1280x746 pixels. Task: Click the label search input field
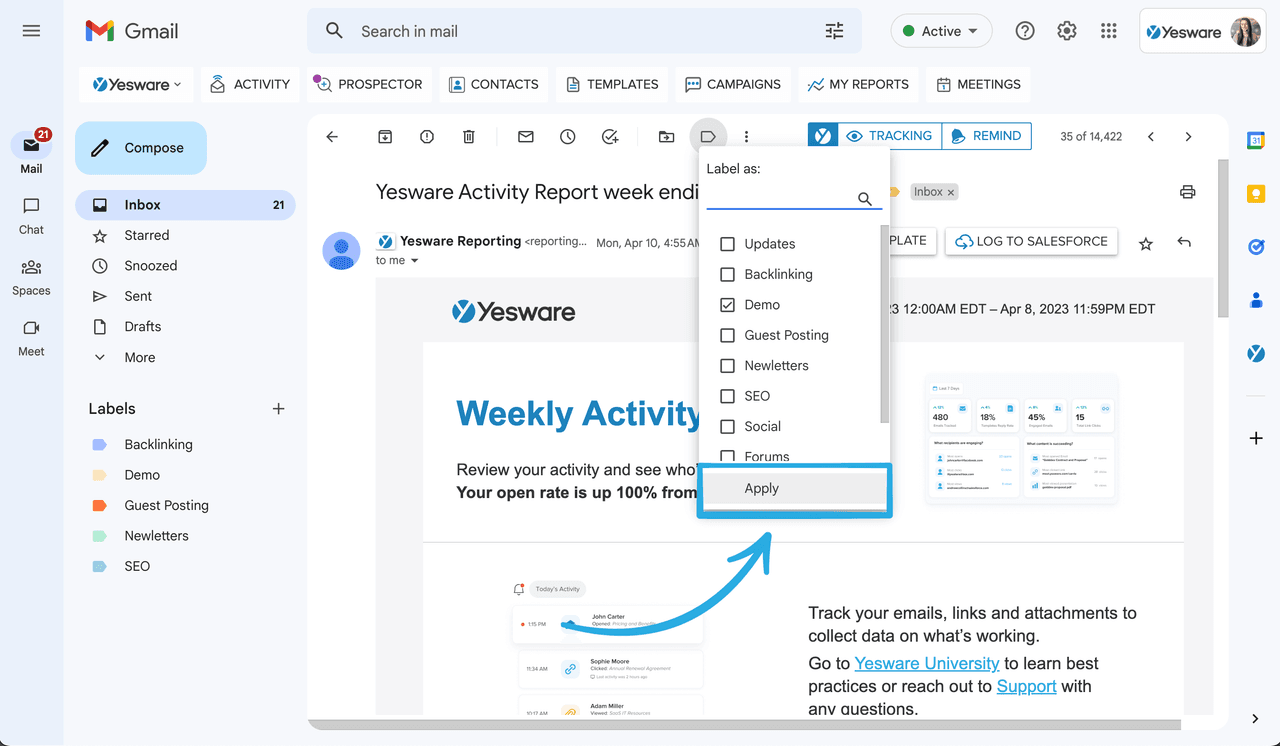(x=780, y=198)
